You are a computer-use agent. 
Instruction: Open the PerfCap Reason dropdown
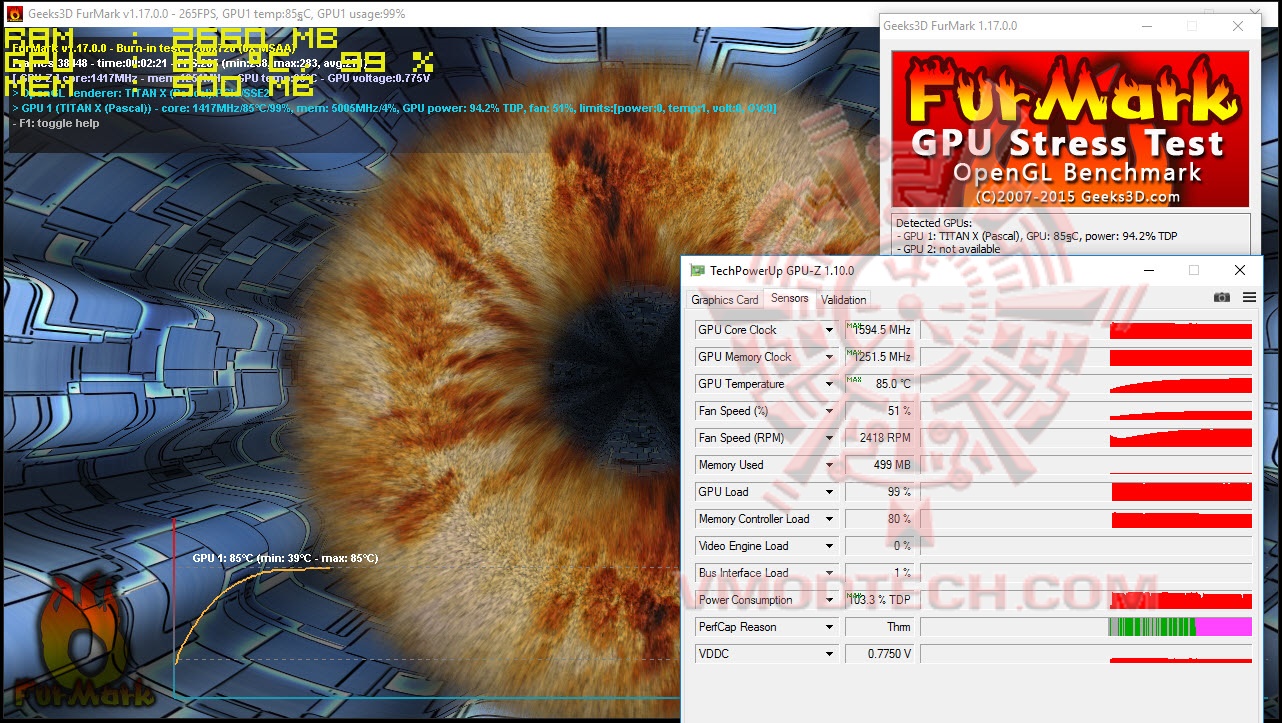pyautogui.click(x=829, y=627)
